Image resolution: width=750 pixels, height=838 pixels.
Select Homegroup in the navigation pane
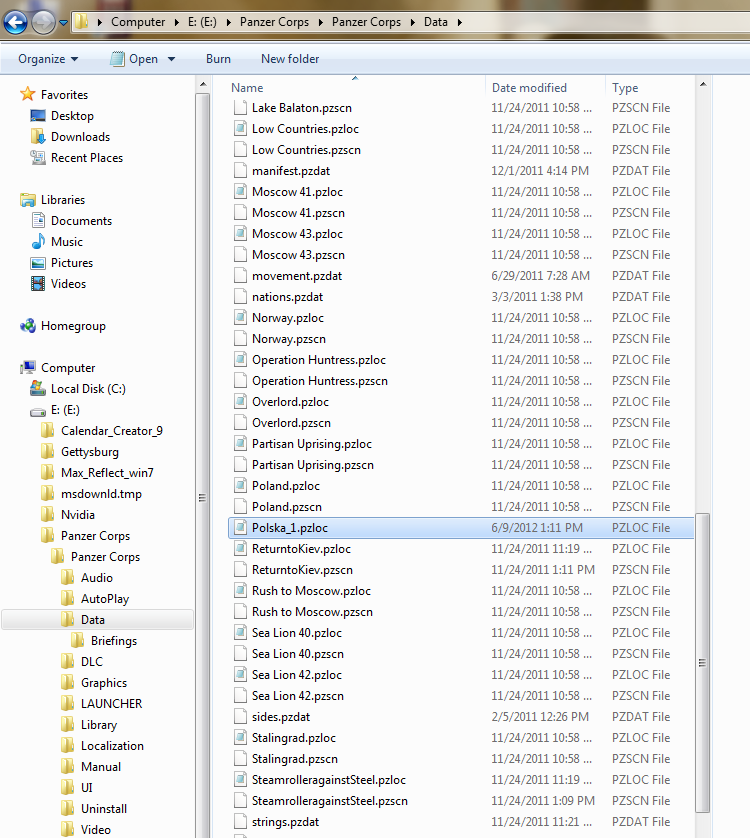coord(73,326)
